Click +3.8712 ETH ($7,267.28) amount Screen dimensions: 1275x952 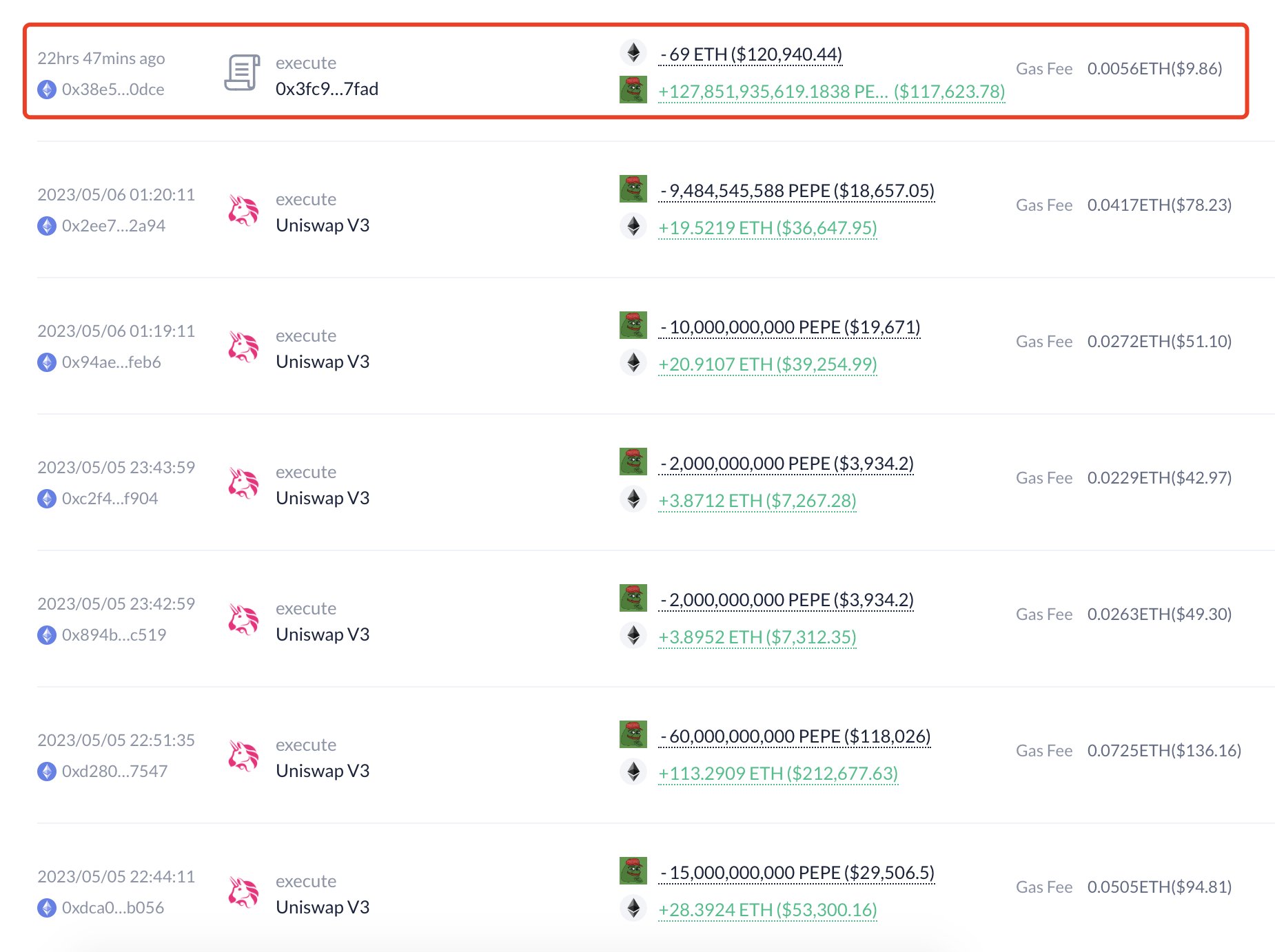point(757,500)
